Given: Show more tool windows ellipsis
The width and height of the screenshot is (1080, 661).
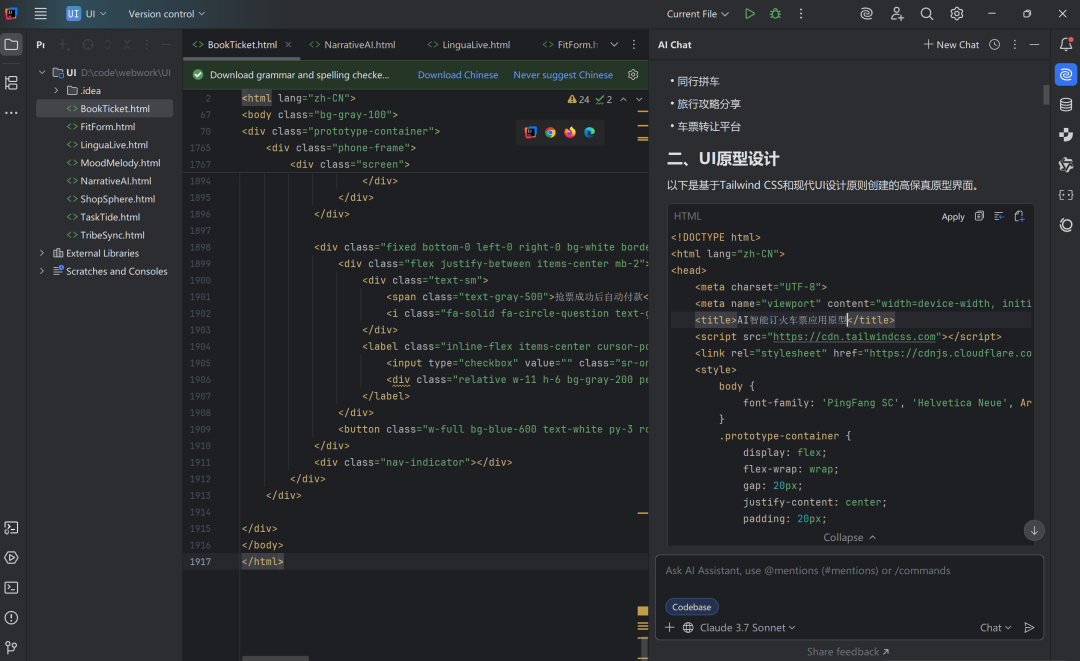Looking at the screenshot, I should coord(12,112).
